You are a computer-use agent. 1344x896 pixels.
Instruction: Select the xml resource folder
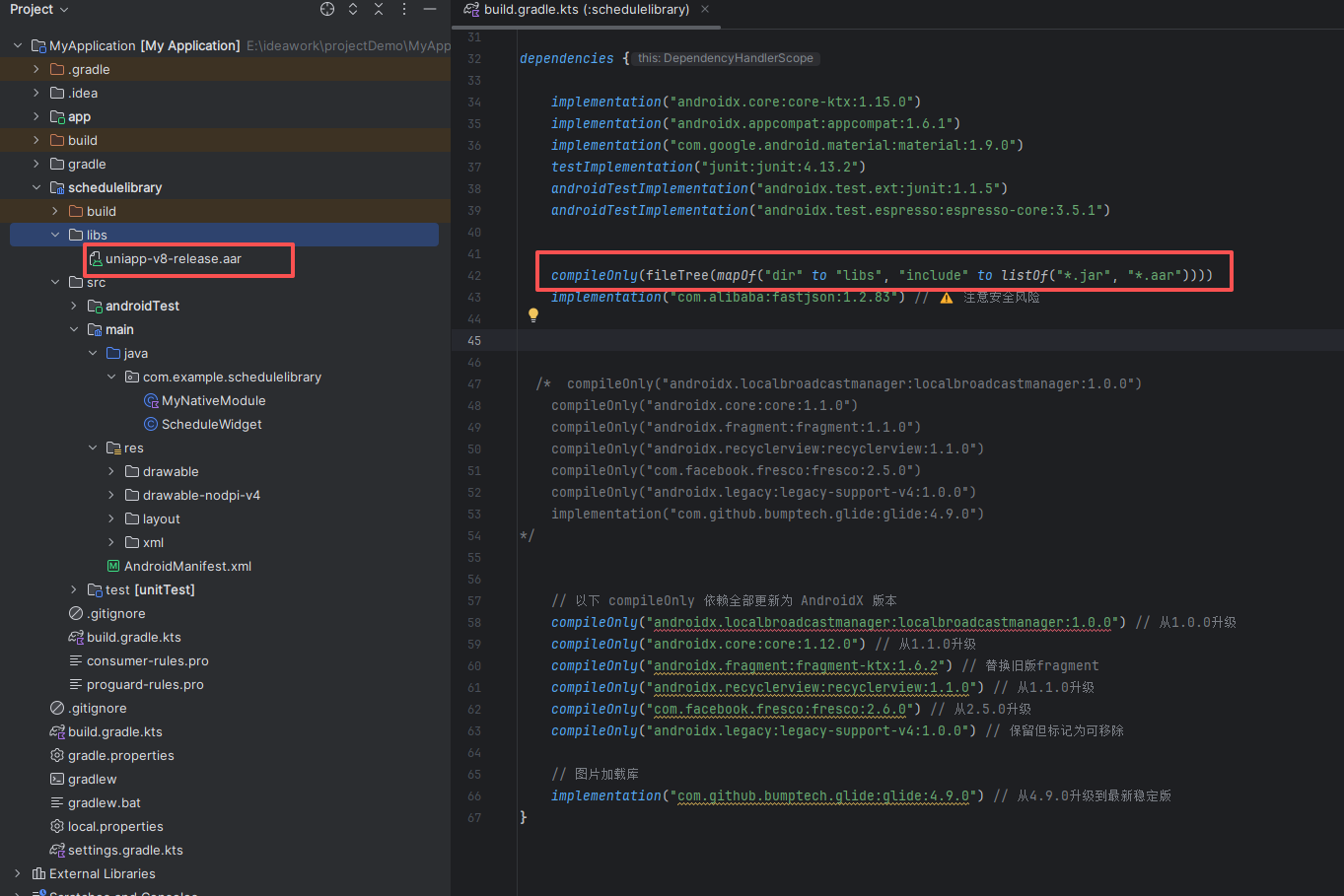tap(153, 542)
